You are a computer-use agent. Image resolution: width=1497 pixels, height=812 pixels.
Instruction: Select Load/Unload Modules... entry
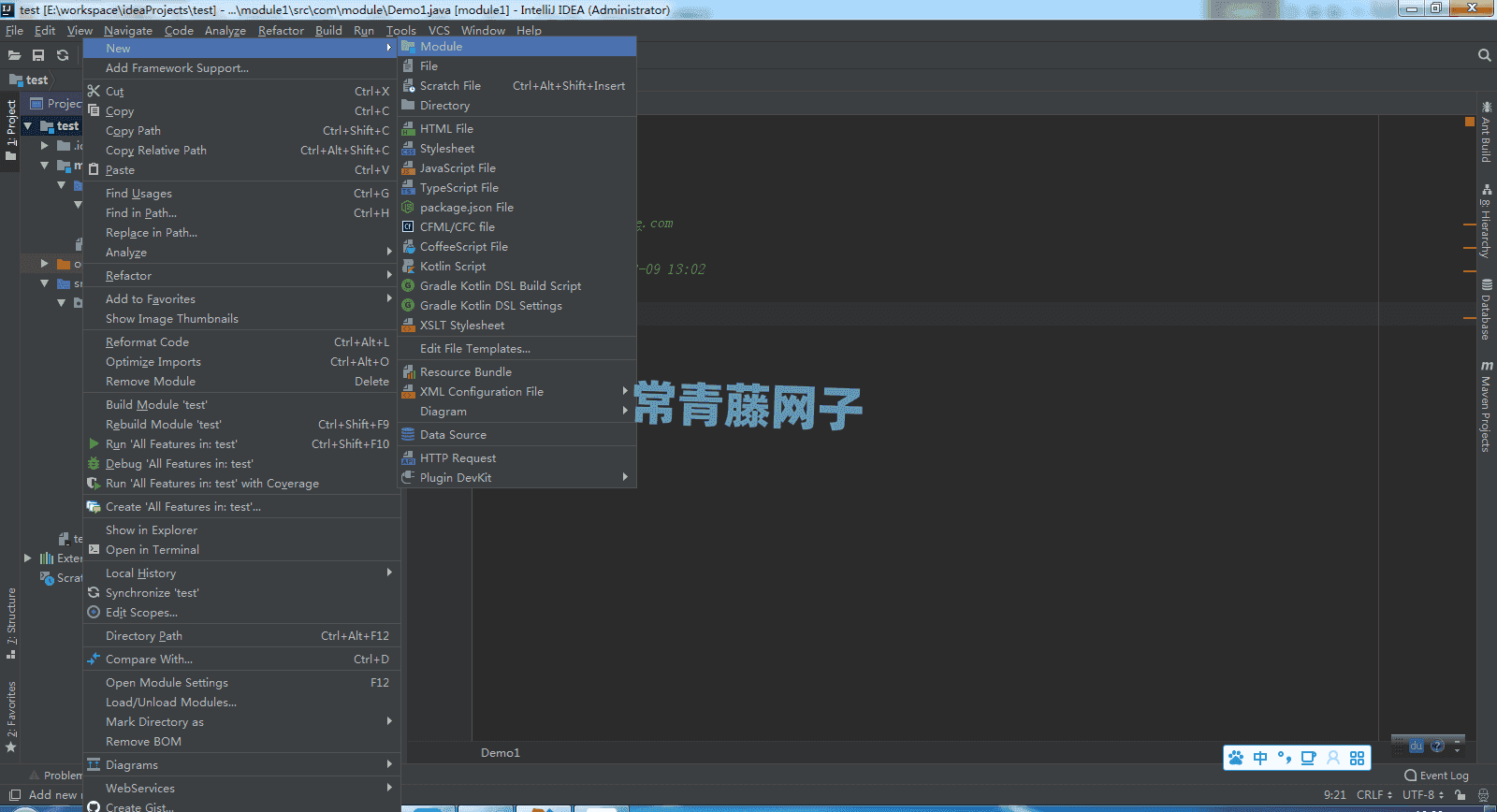(x=241, y=702)
